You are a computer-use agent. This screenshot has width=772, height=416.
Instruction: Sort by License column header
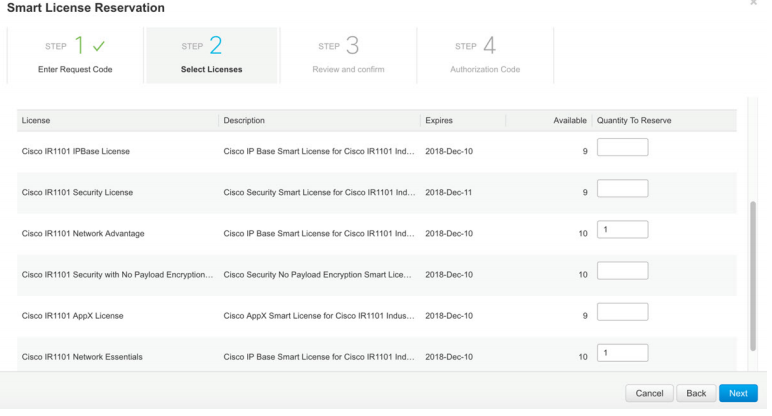point(35,120)
